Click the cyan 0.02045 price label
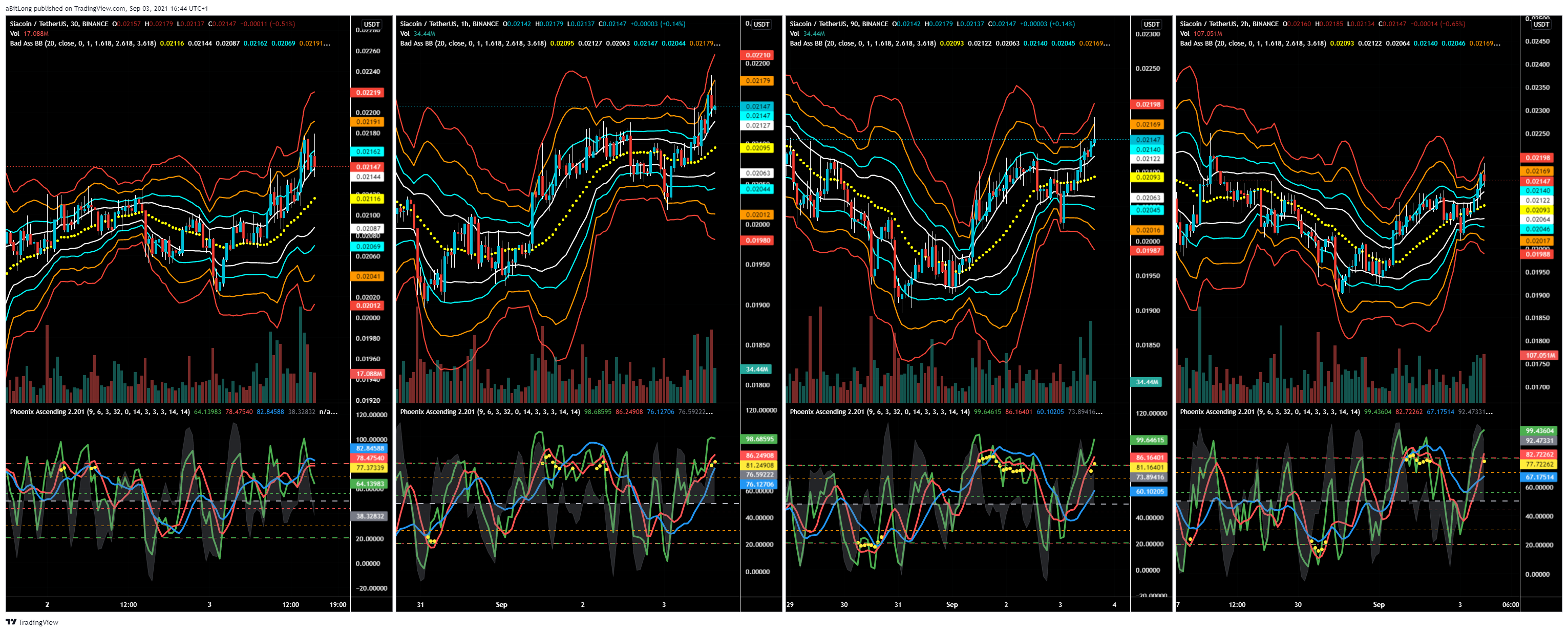Viewport: 1568px width, 632px height. click(x=1148, y=210)
